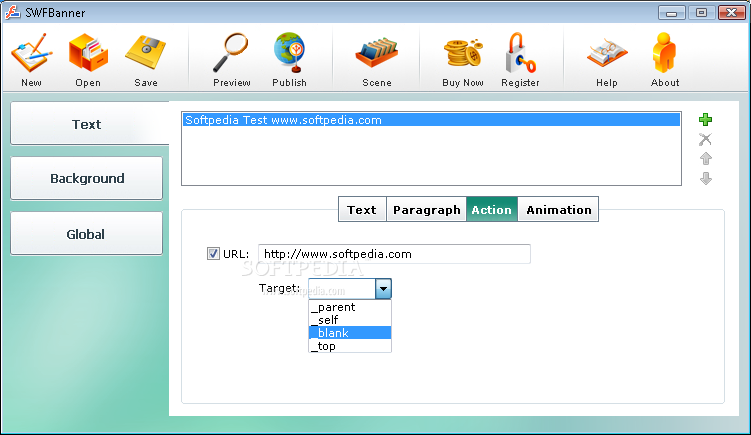Screen dimensions: 751x435
Task: Click the SWFBanner title bar app icon
Action: coord(12,12)
